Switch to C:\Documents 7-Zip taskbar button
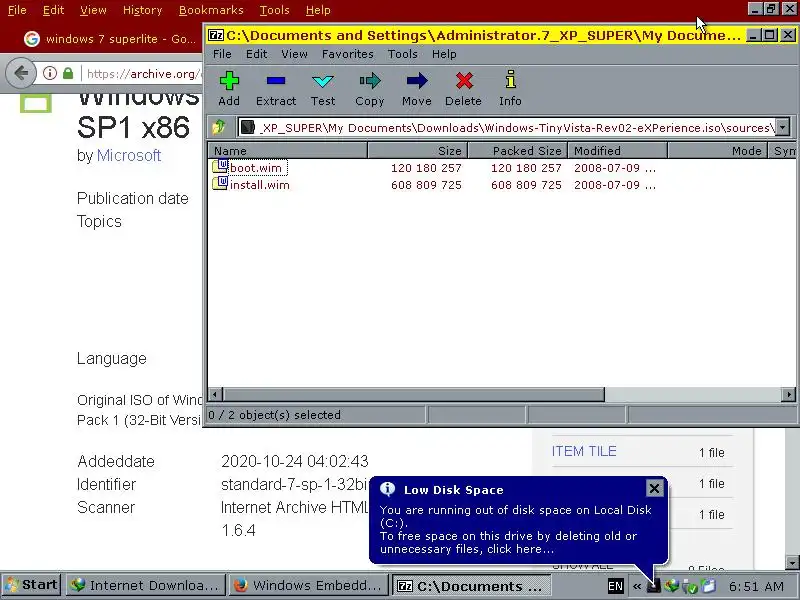The height and width of the screenshot is (600, 800). (470, 586)
